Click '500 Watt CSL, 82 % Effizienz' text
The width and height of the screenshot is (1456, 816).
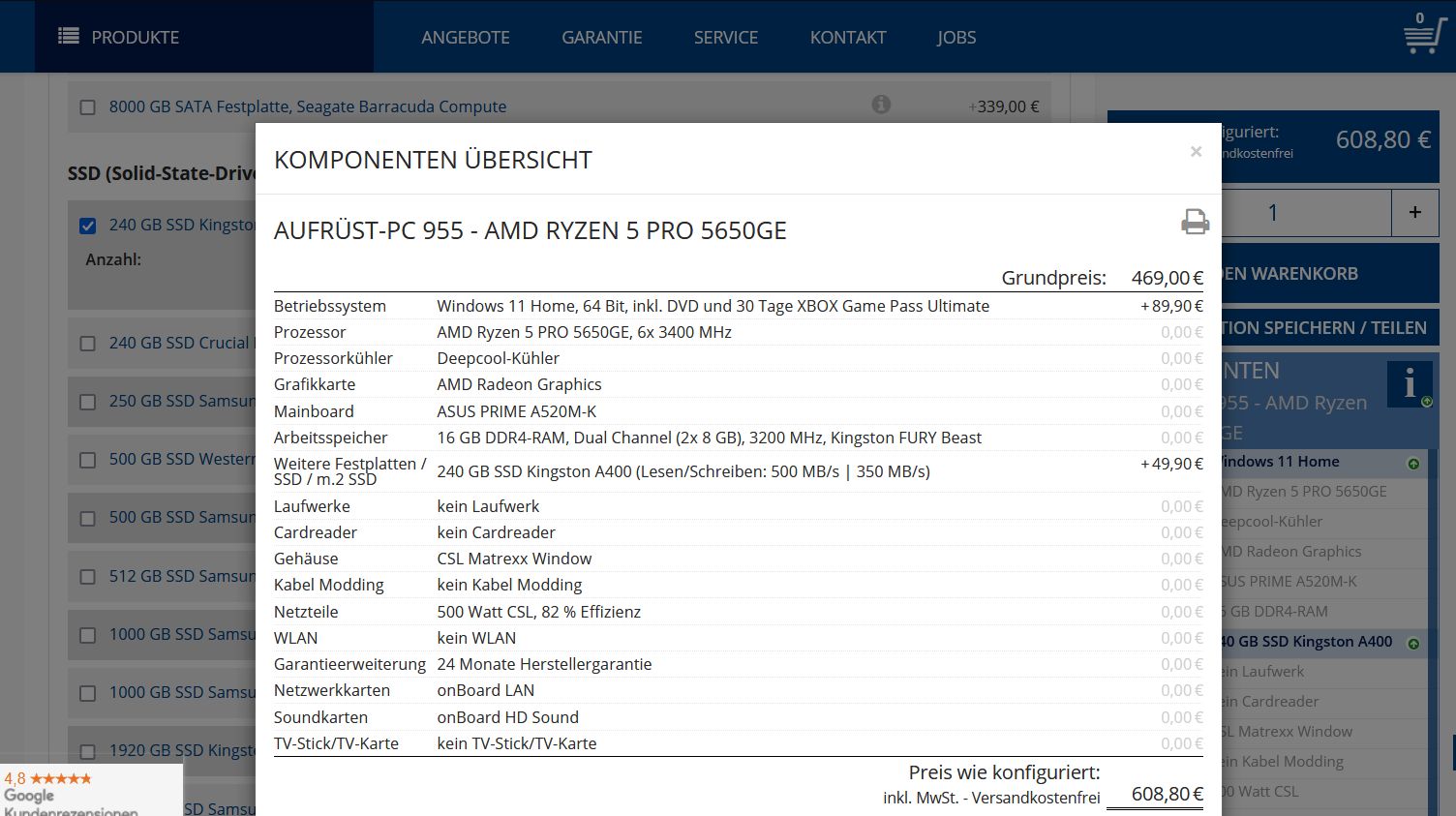tap(538, 612)
